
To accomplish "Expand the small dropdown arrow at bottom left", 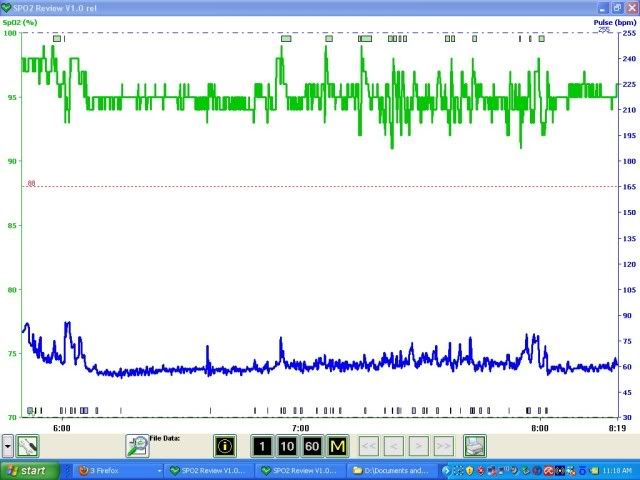I will 8,446.
